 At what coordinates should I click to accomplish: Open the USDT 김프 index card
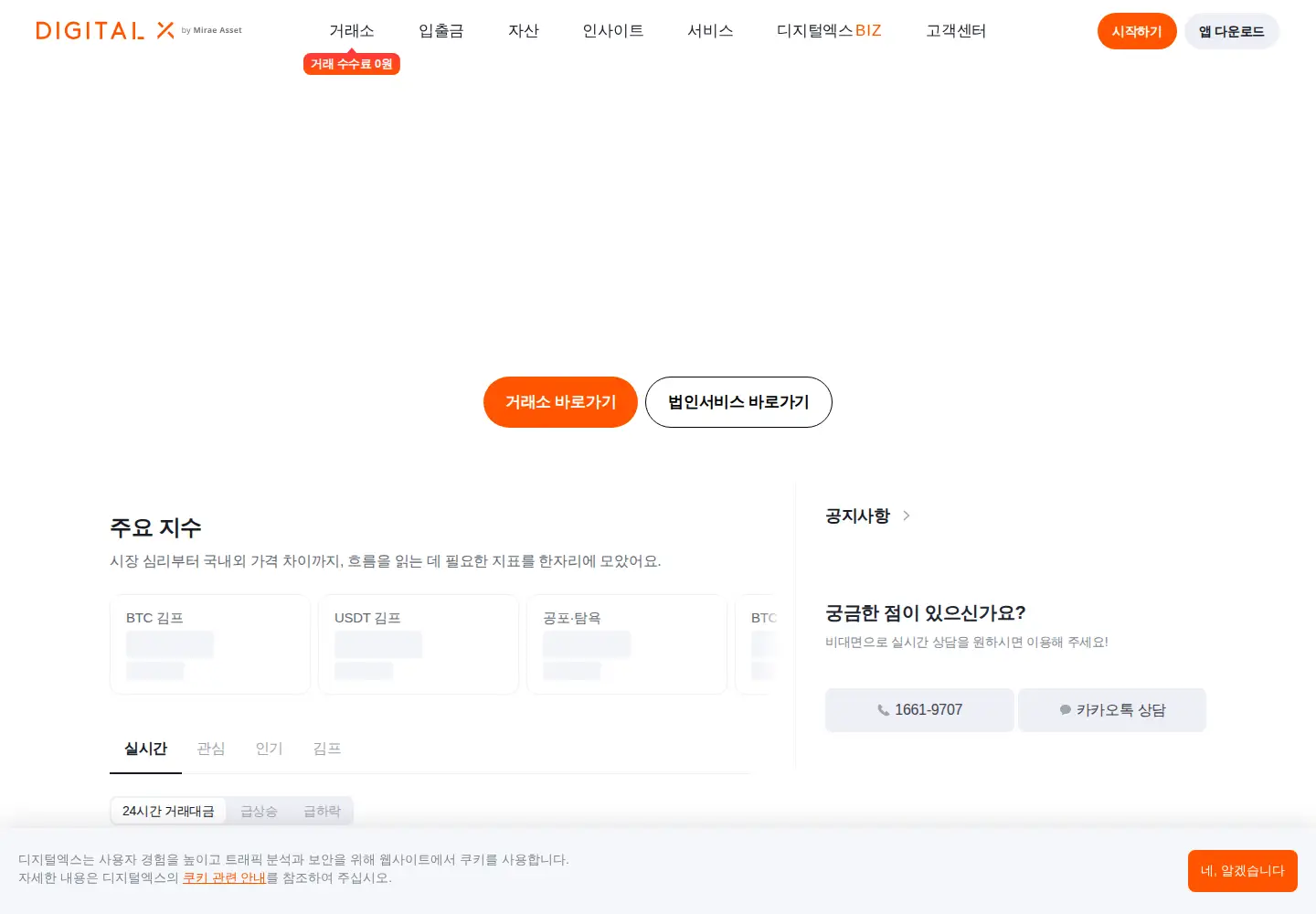pyautogui.click(x=419, y=644)
